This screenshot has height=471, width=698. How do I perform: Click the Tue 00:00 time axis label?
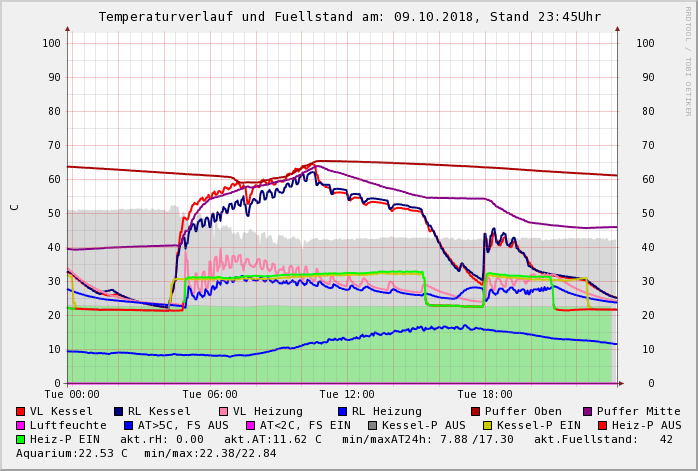[72, 395]
